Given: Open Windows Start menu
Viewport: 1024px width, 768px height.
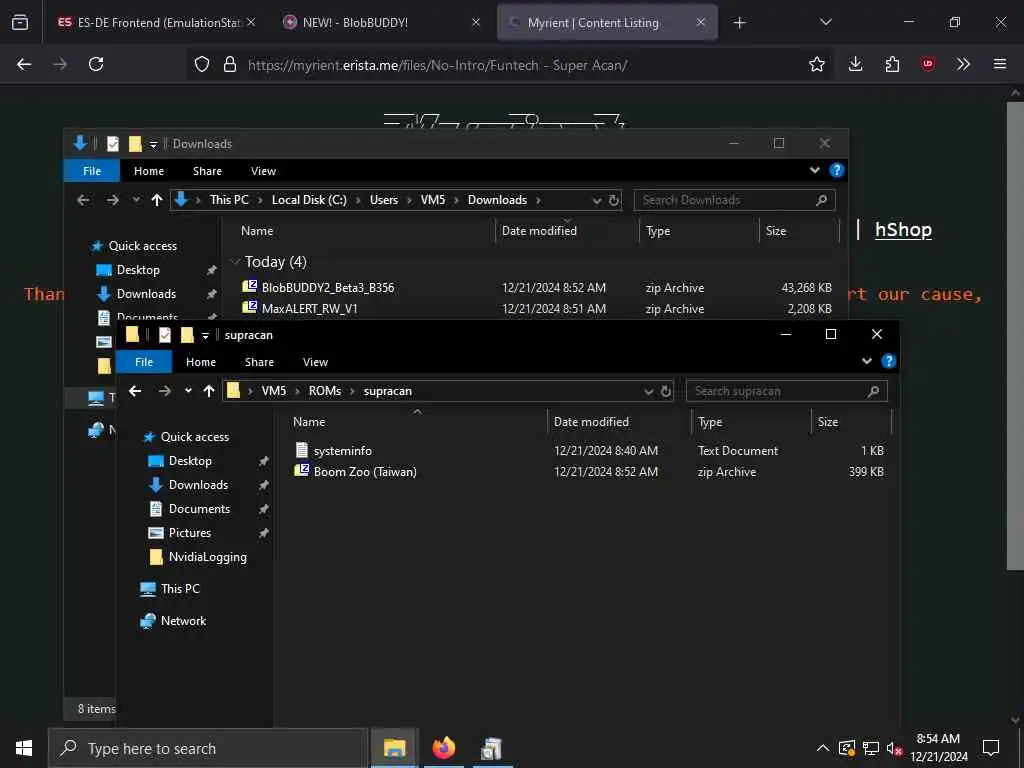Looking at the screenshot, I should 24,748.
